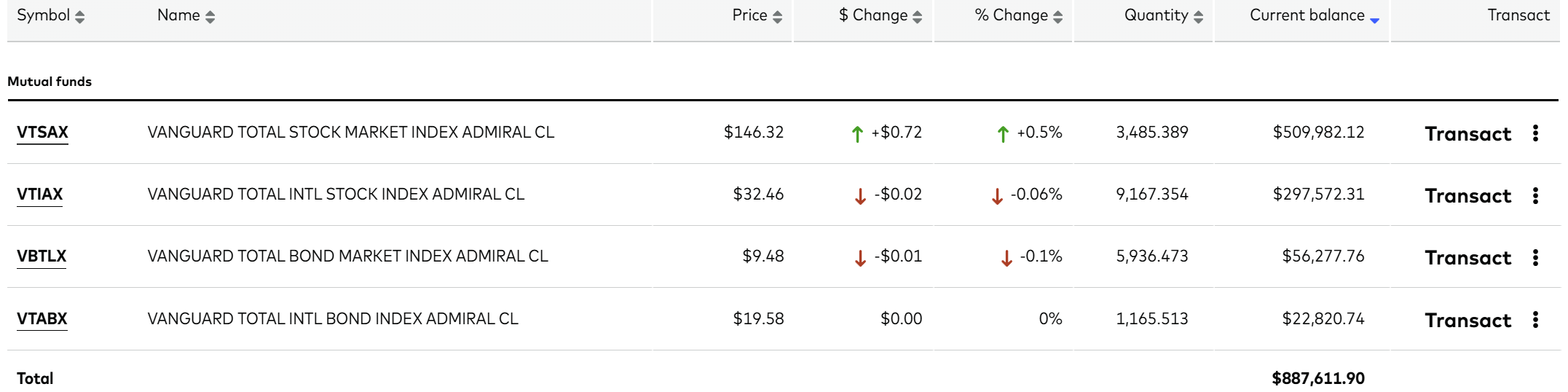This screenshot has height=392, width=1568.
Task: Click Transact for Total Bond Market fund
Action: coord(1468,258)
